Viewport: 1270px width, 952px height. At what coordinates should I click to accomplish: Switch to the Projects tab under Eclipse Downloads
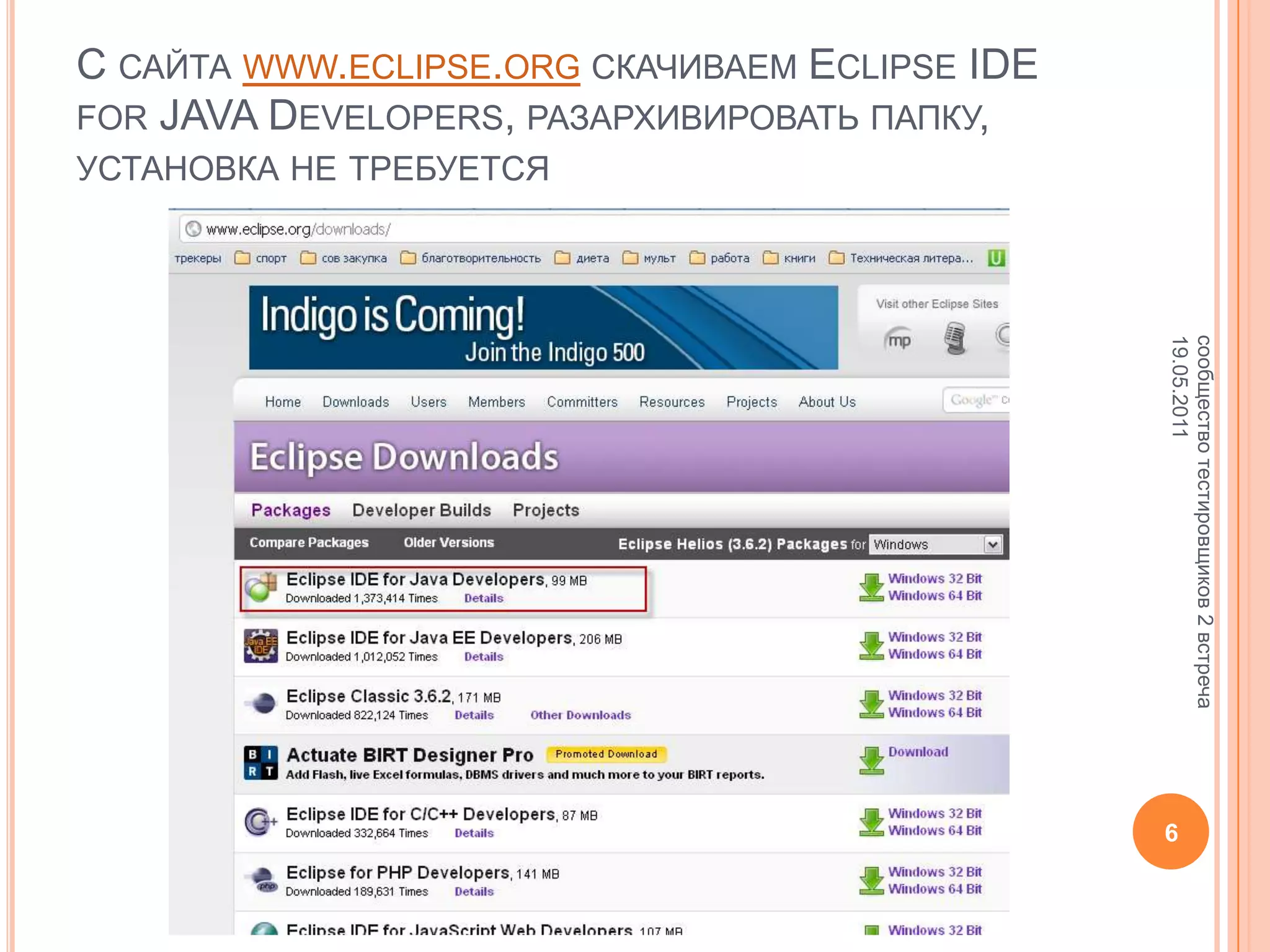tap(546, 510)
